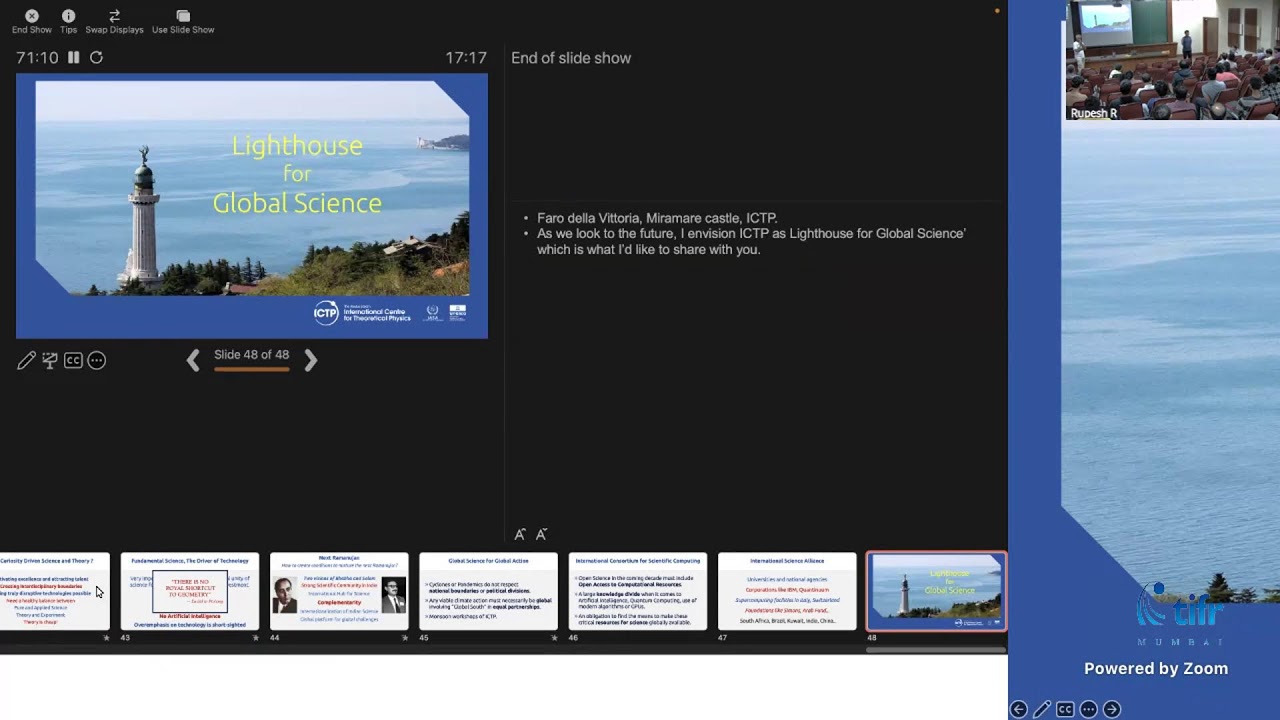The image size is (1280, 720).
Task: Click the 17:17 clock display
Action: (x=466, y=58)
